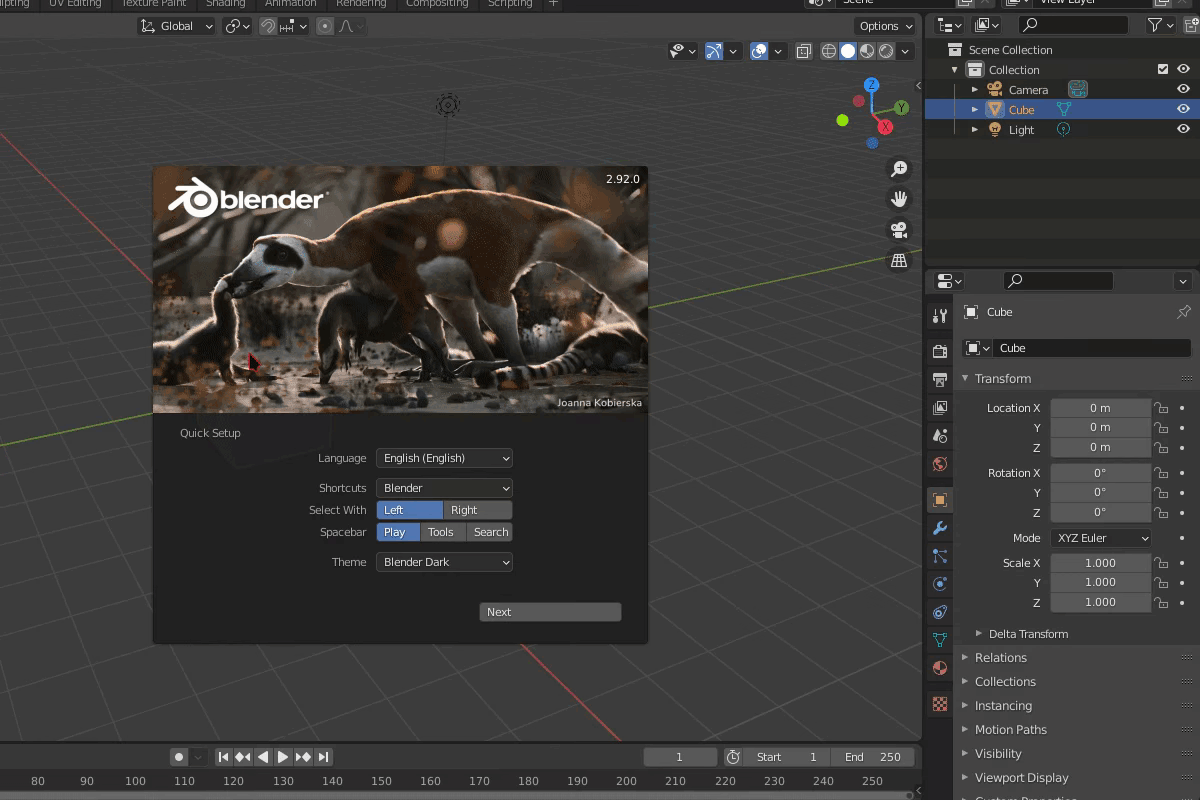This screenshot has width=1200, height=800.
Task: Open the Modifier properties wrench tab
Action: [939, 527]
